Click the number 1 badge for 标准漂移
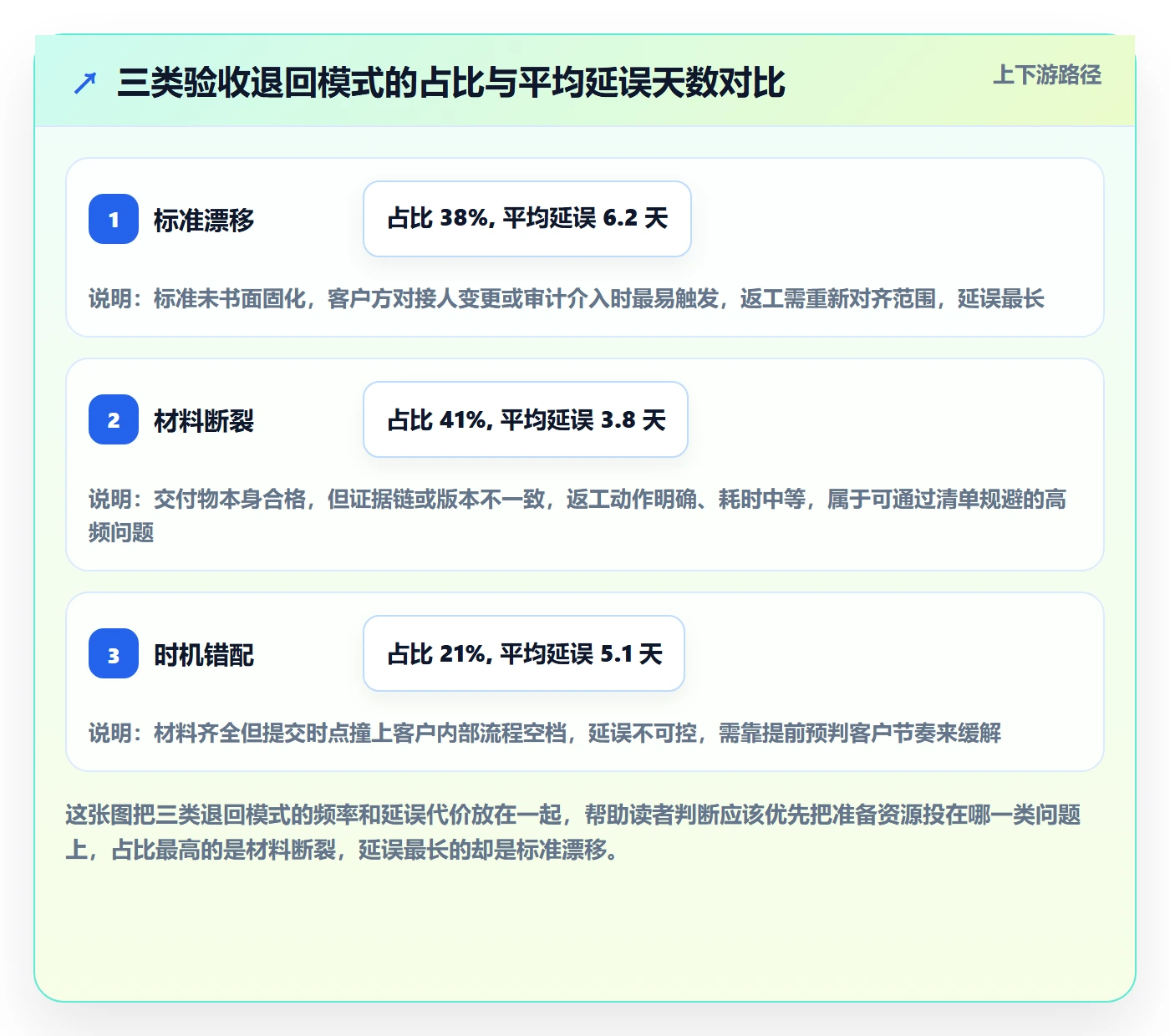Image resolution: width=1170 pixels, height=1036 pixels. pos(114,219)
